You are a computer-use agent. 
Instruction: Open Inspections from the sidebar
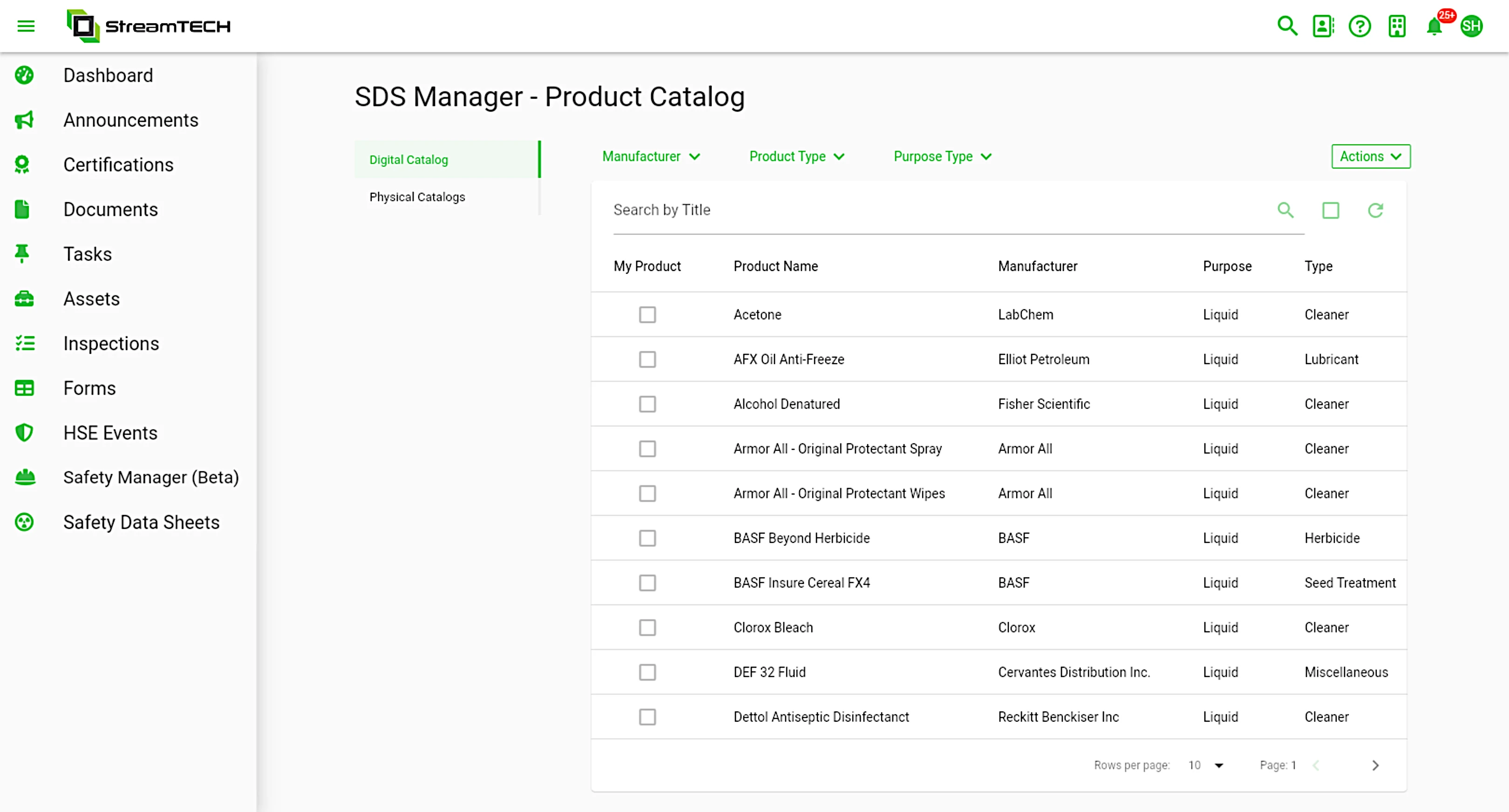111,343
